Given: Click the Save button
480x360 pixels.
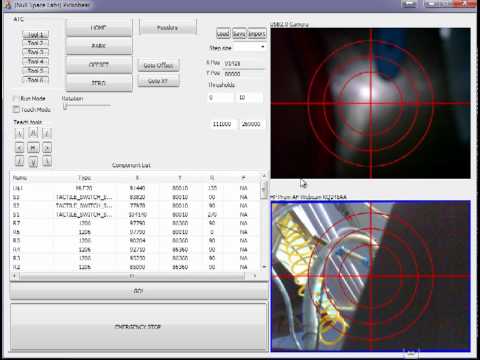Looking at the screenshot, I should click(239, 34).
